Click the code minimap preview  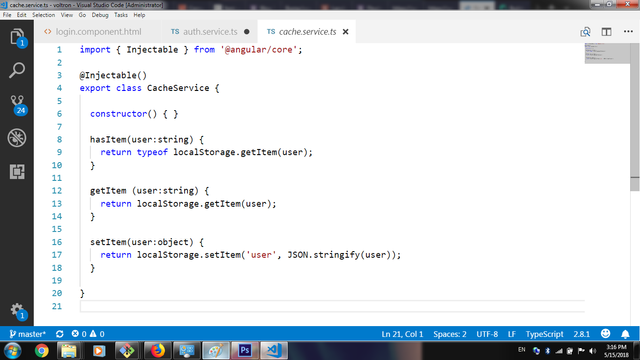(607, 53)
